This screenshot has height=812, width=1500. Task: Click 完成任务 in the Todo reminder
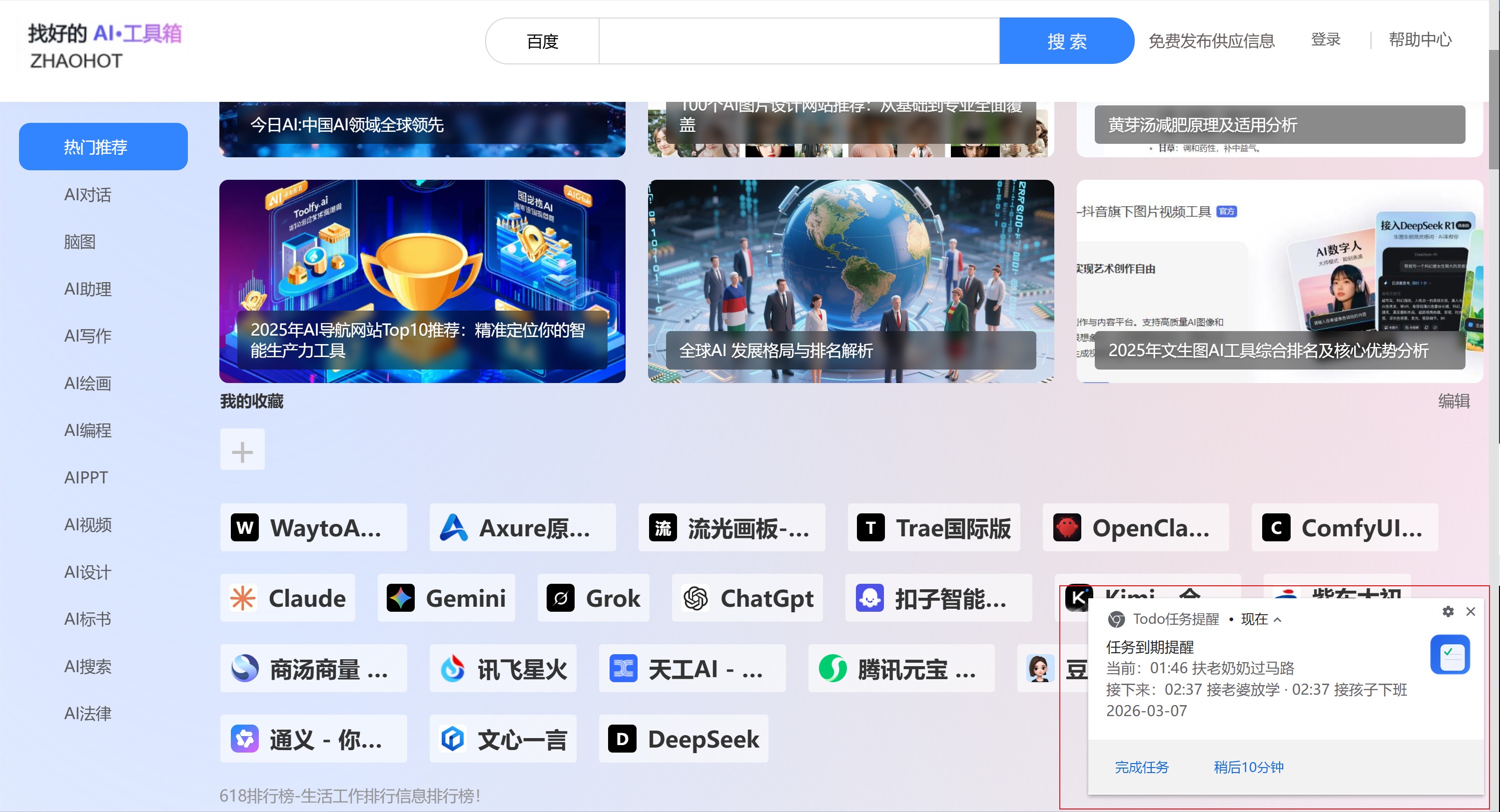pyautogui.click(x=1141, y=767)
